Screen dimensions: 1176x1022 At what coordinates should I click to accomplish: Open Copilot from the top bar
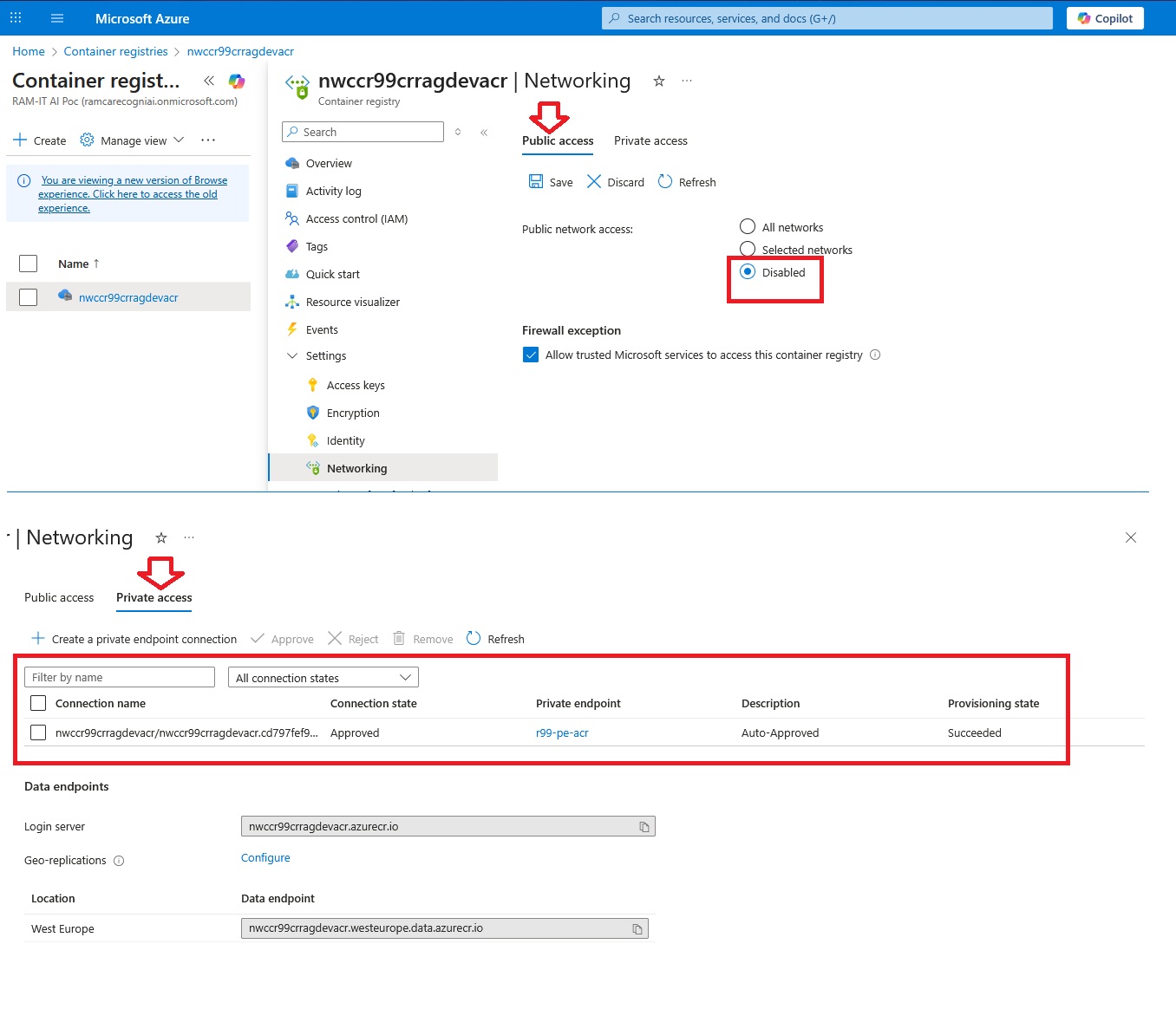coord(1104,17)
